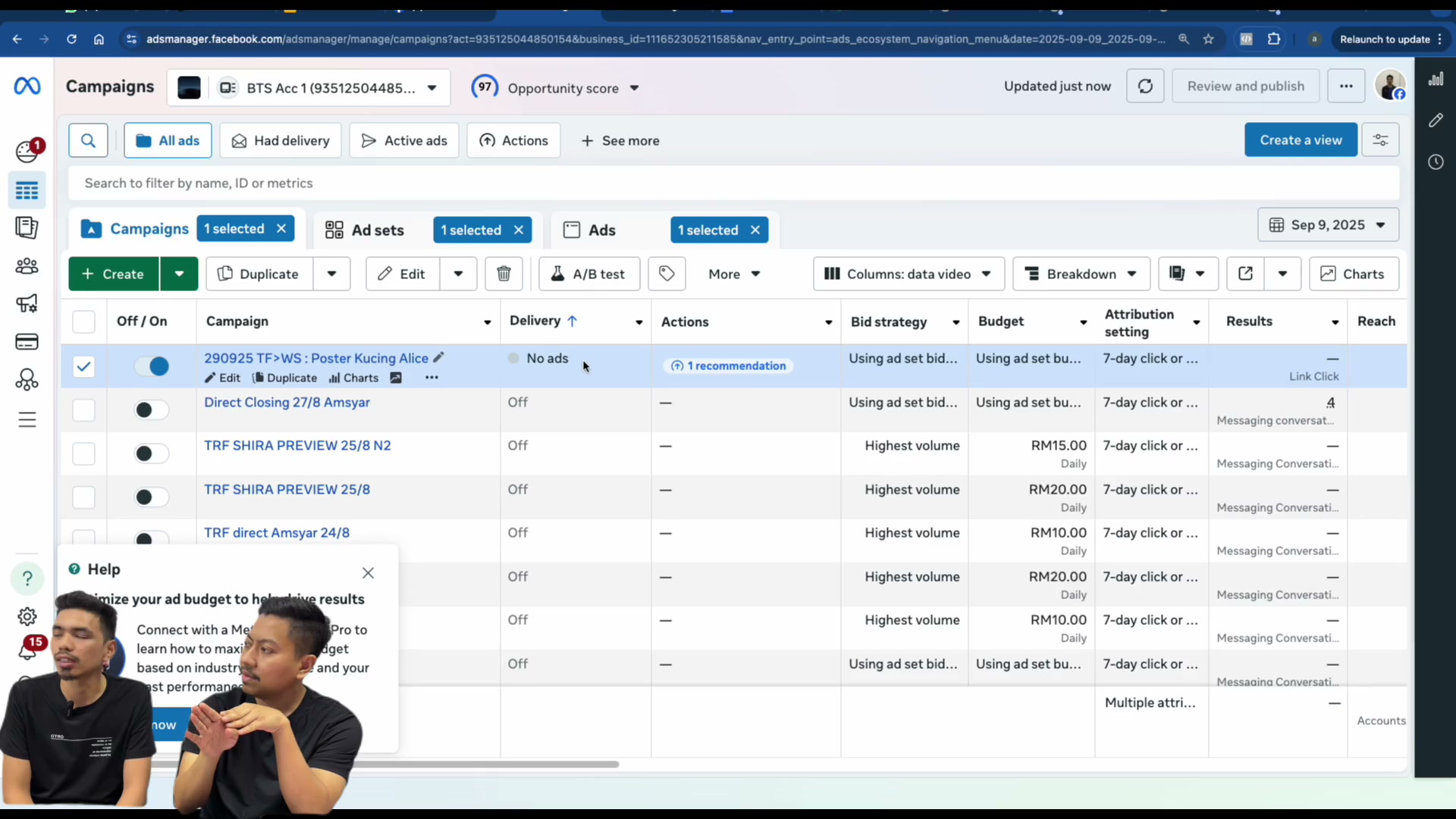Open the settings gear in left sidebar
This screenshot has height=819, width=1456.
(27, 617)
